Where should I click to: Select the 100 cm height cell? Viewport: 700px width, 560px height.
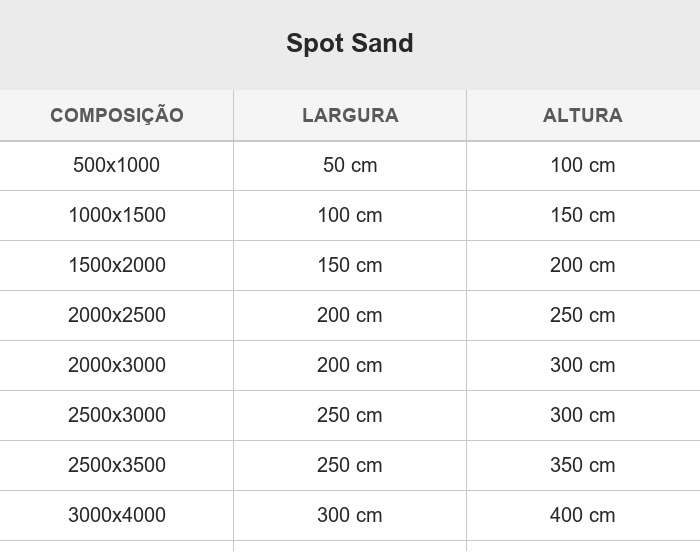[x=583, y=166]
